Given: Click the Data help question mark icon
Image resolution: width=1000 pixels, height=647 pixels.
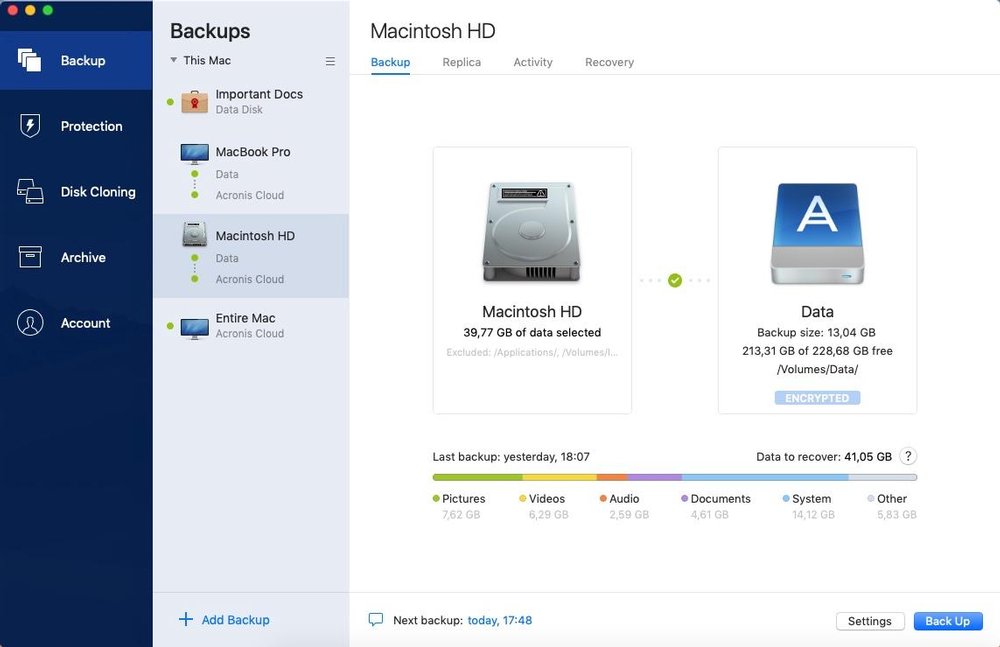Looking at the screenshot, I should coord(908,457).
